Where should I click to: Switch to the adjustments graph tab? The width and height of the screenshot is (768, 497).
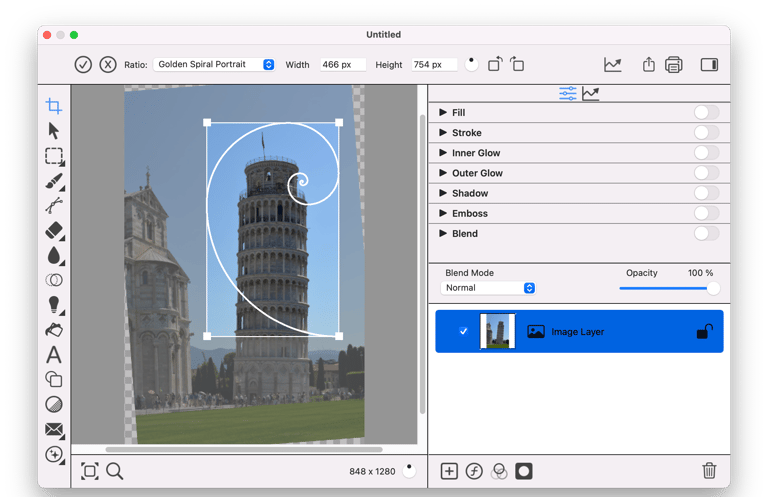[591, 94]
